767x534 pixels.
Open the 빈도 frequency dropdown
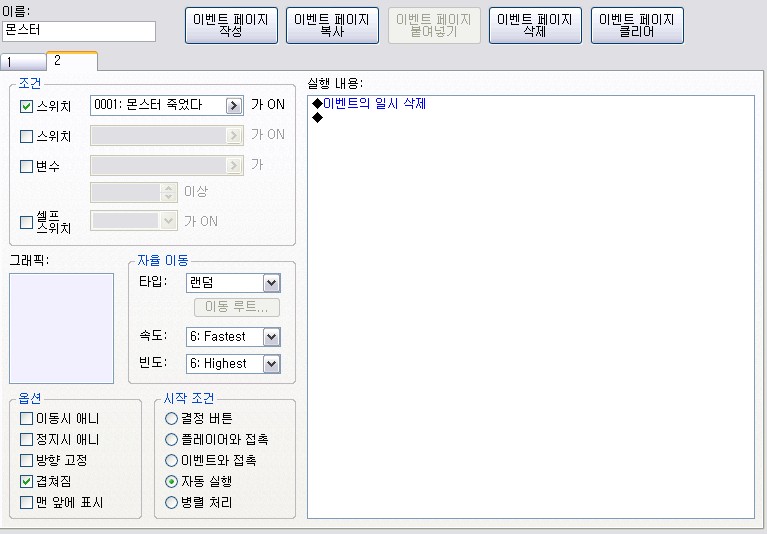point(271,364)
